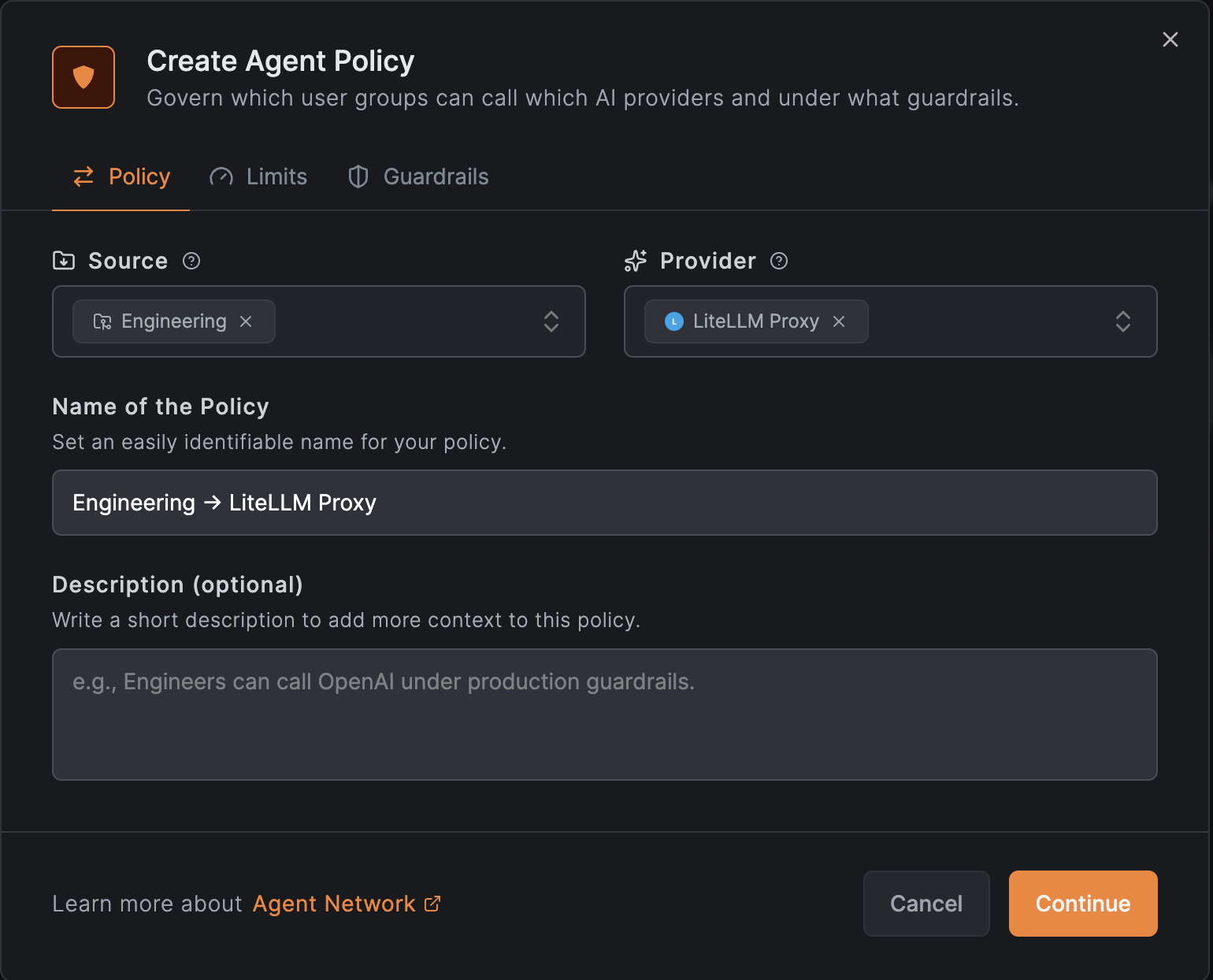
Task: Click the 'Govern which user groups' subtitle
Action: click(583, 98)
